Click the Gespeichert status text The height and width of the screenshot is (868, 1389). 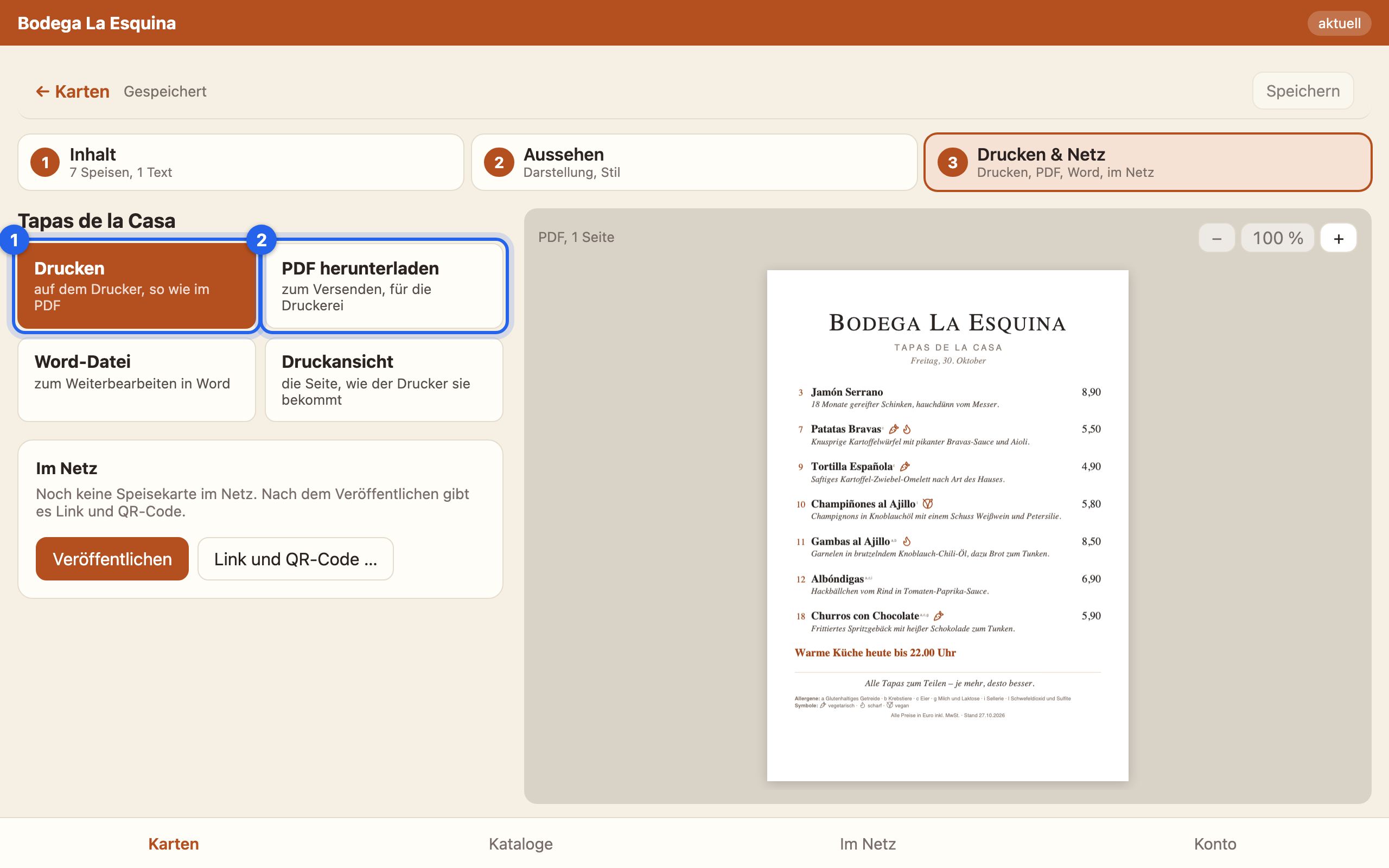165,91
